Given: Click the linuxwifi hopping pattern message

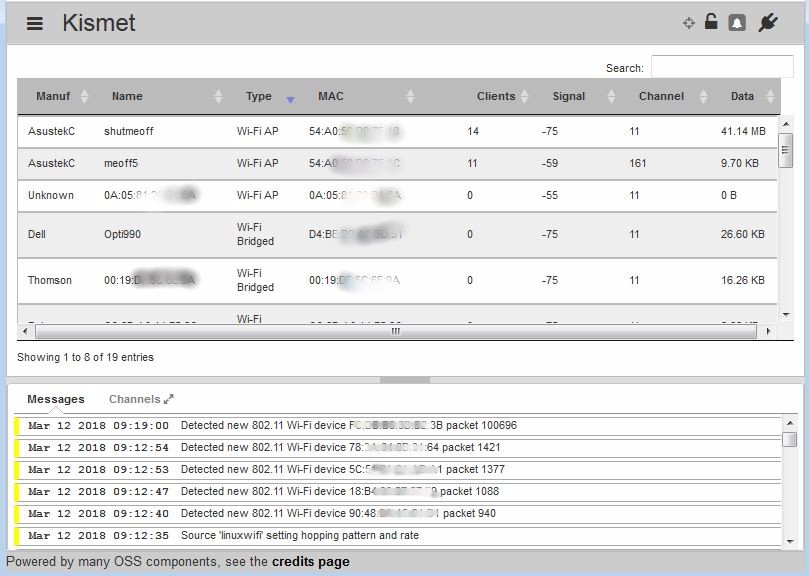Looking at the screenshot, I should (397, 536).
